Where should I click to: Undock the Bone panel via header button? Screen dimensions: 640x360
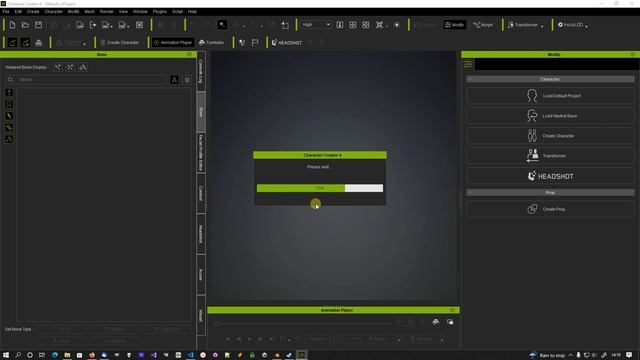pyautogui.click(x=189, y=54)
